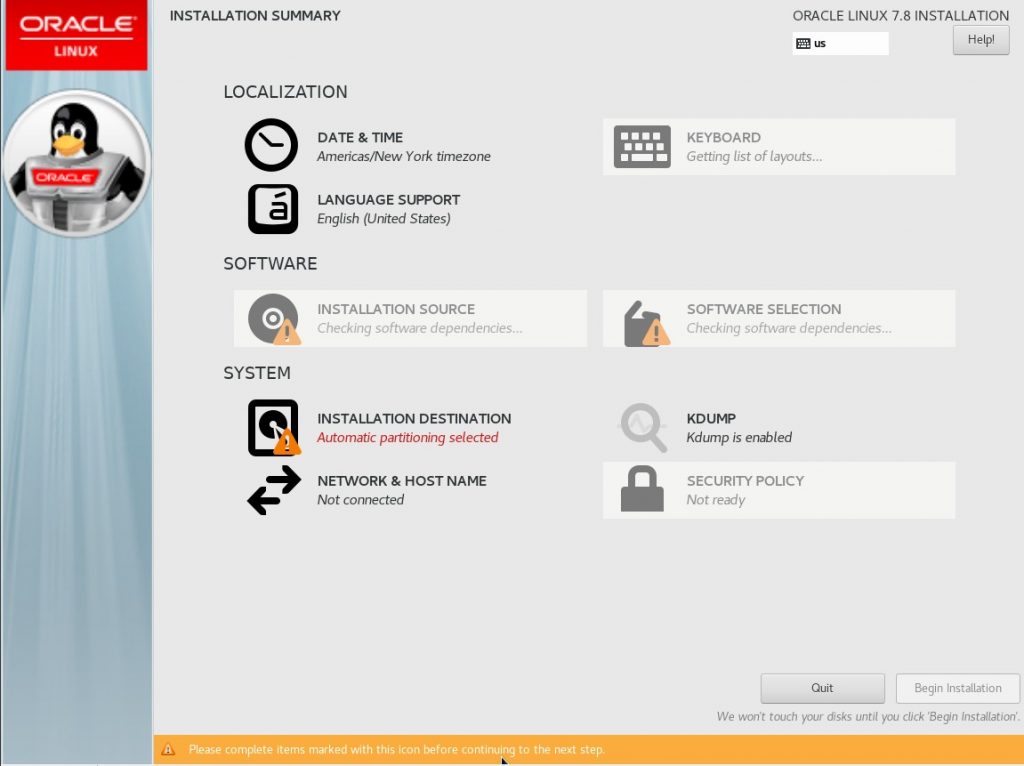Viewport: 1024px width, 766px height.
Task: Click the Oracle penguin mascot image
Action: pyautogui.click(x=77, y=163)
